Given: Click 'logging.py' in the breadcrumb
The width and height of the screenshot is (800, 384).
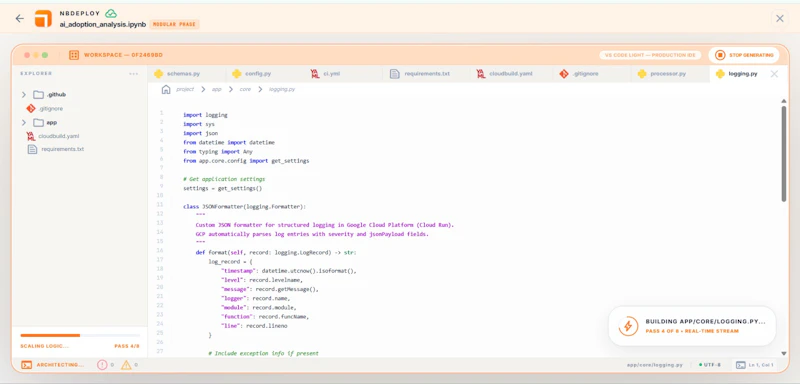Looking at the screenshot, I should [282, 89].
